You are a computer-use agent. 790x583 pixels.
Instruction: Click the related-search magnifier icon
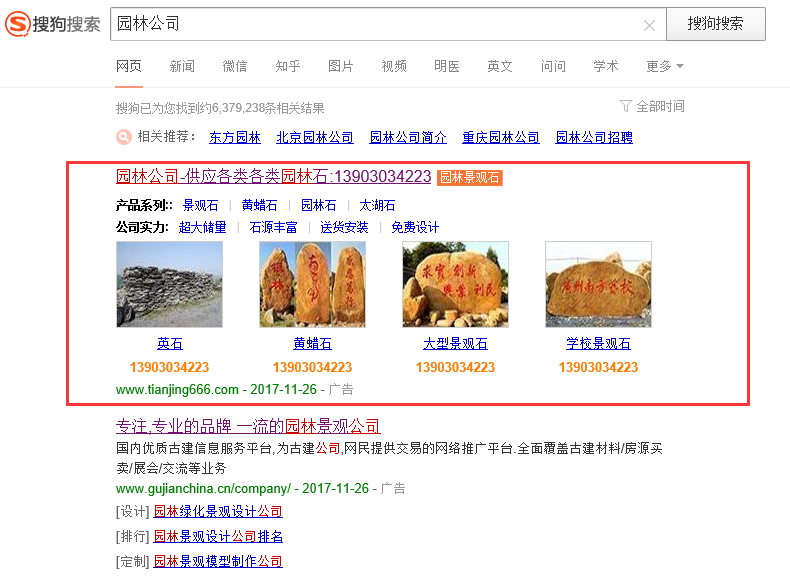tap(124, 138)
